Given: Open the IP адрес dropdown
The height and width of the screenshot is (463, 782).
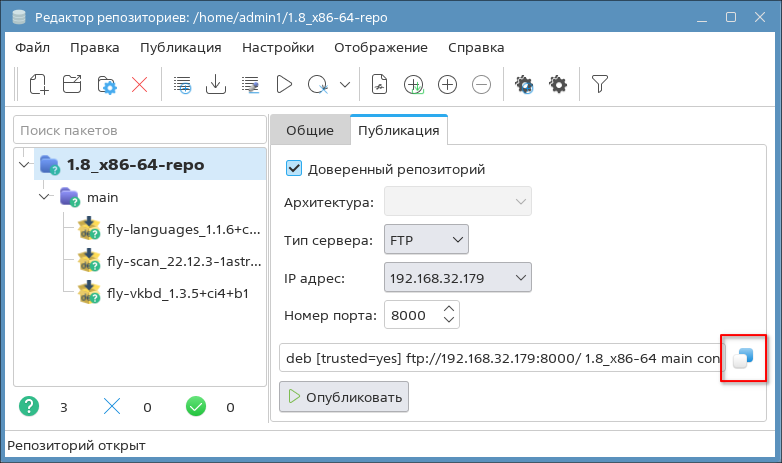Looking at the screenshot, I should tap(457, 277).
